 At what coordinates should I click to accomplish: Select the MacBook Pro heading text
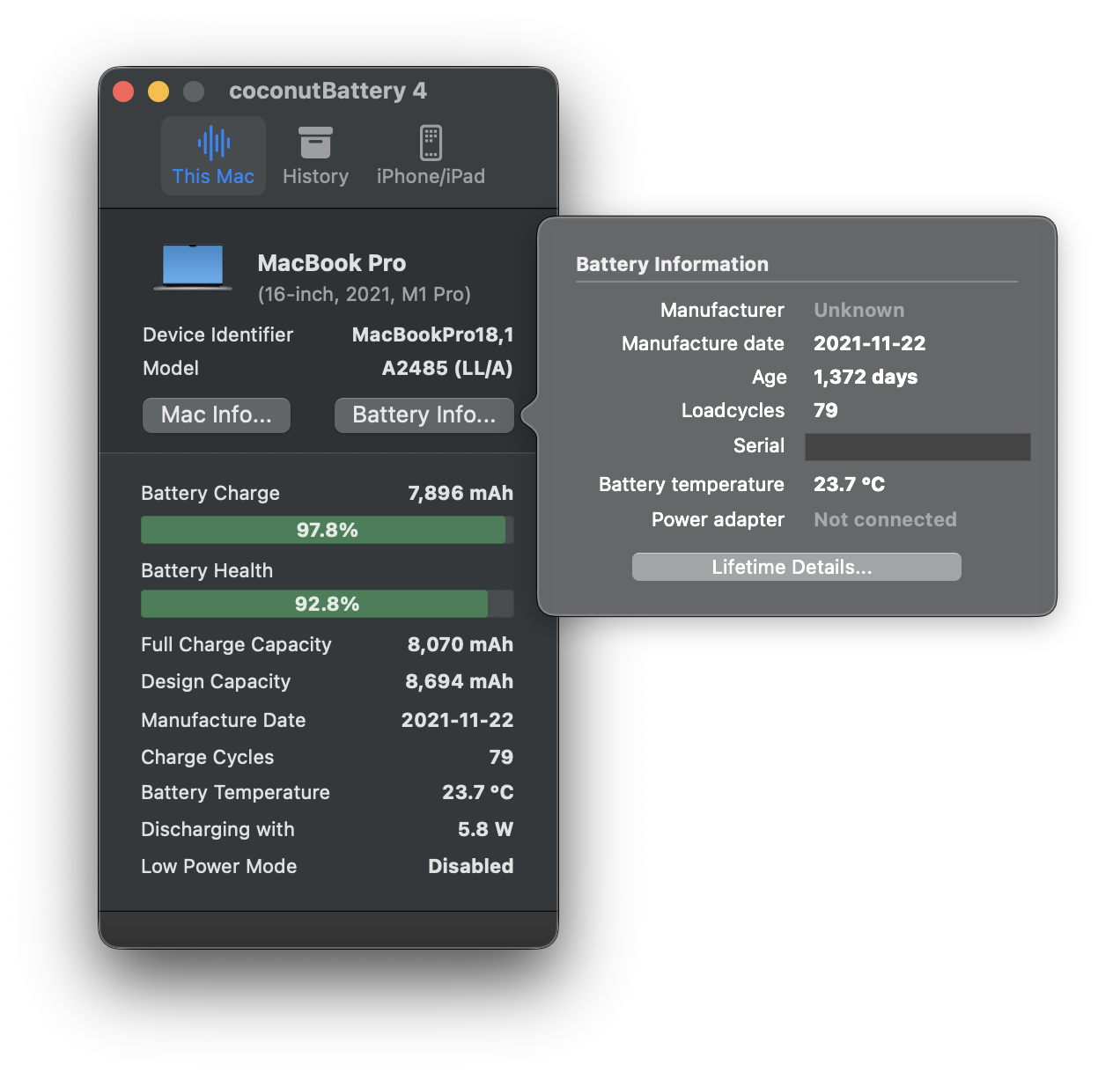[332, 263]
